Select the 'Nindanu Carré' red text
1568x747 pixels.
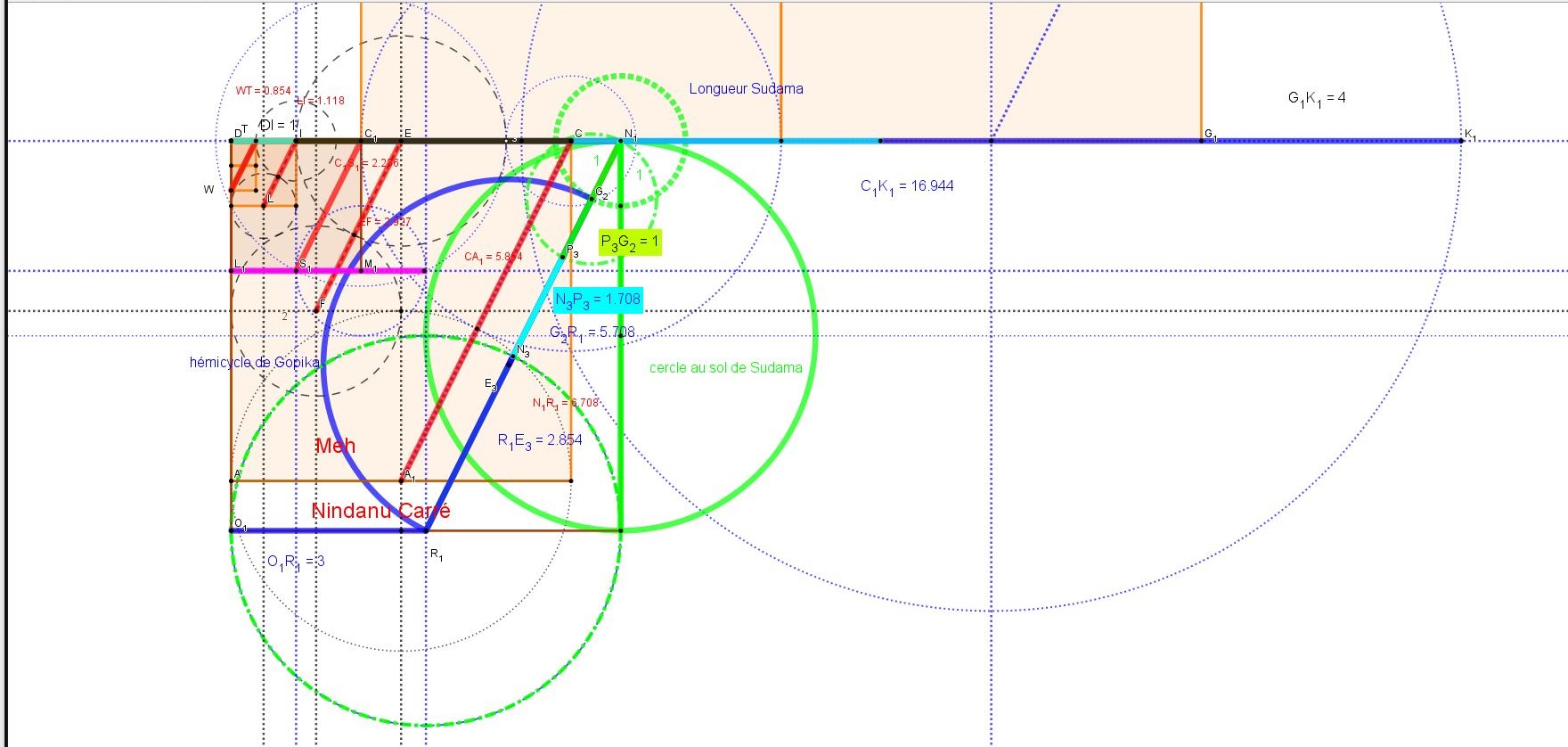[x=380, y=511]
